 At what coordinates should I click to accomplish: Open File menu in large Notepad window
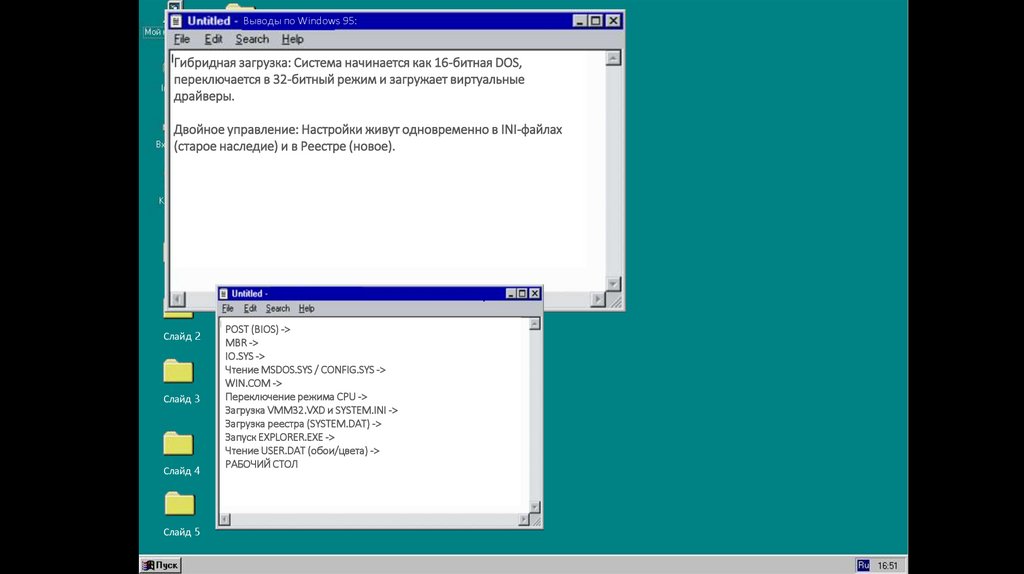182,39
